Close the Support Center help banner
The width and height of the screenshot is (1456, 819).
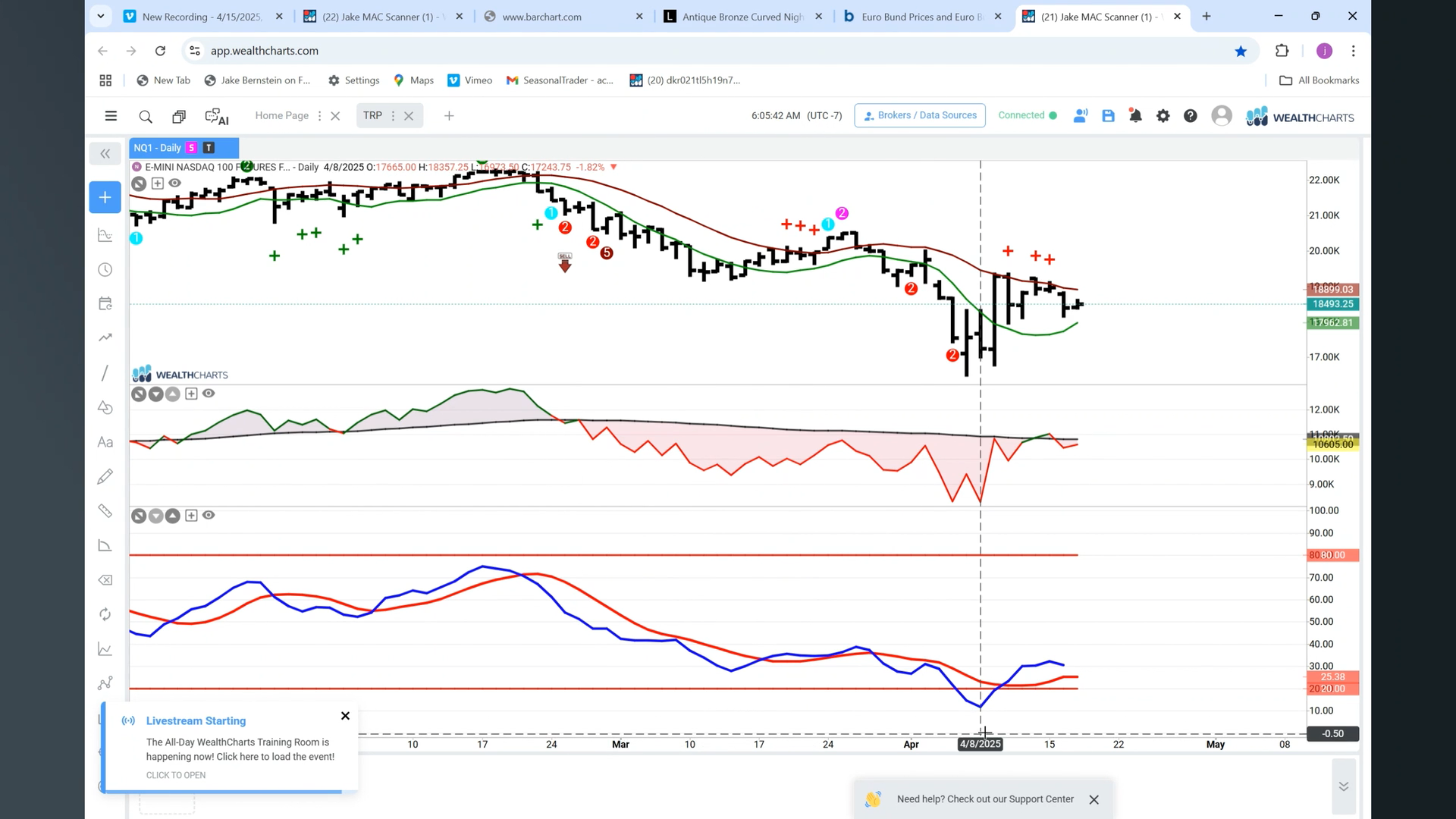(1094, 800)
